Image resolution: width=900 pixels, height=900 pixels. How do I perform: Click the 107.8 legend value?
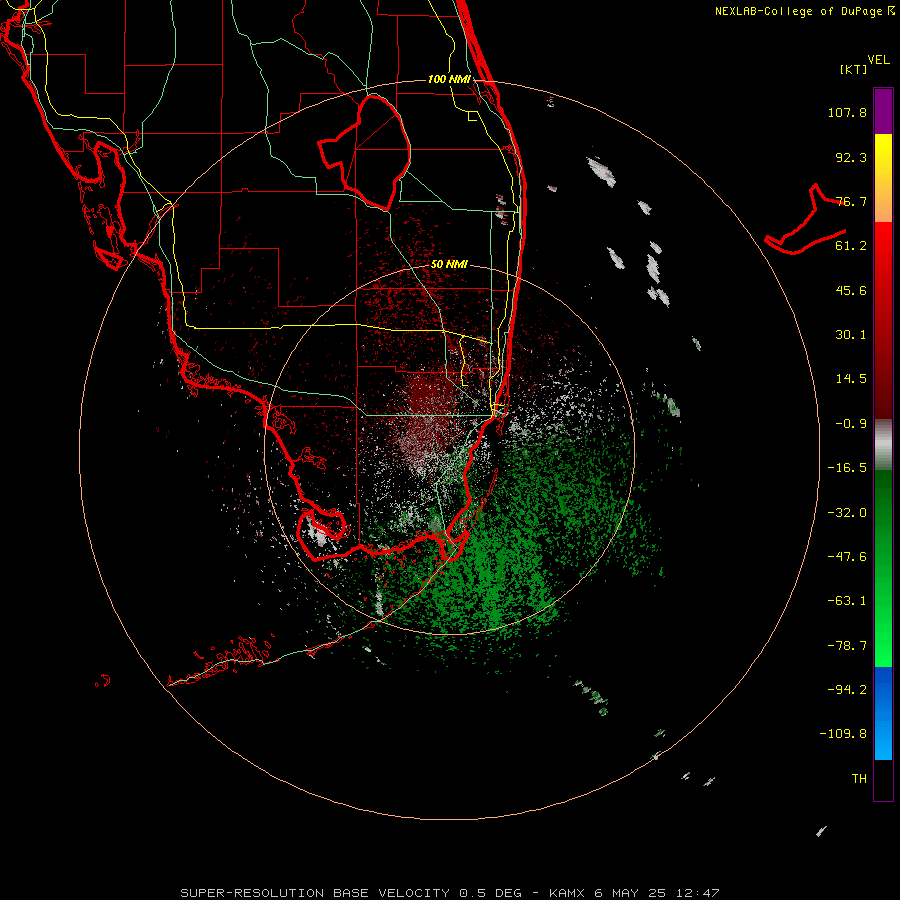(847, 112)
